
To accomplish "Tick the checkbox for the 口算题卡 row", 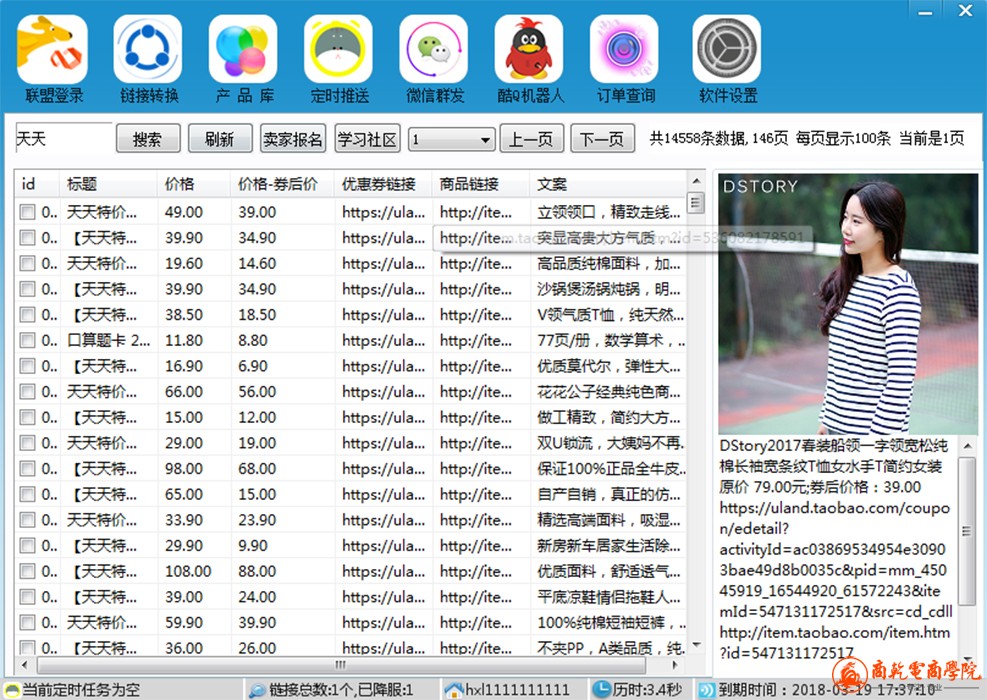I will [27, 341].
